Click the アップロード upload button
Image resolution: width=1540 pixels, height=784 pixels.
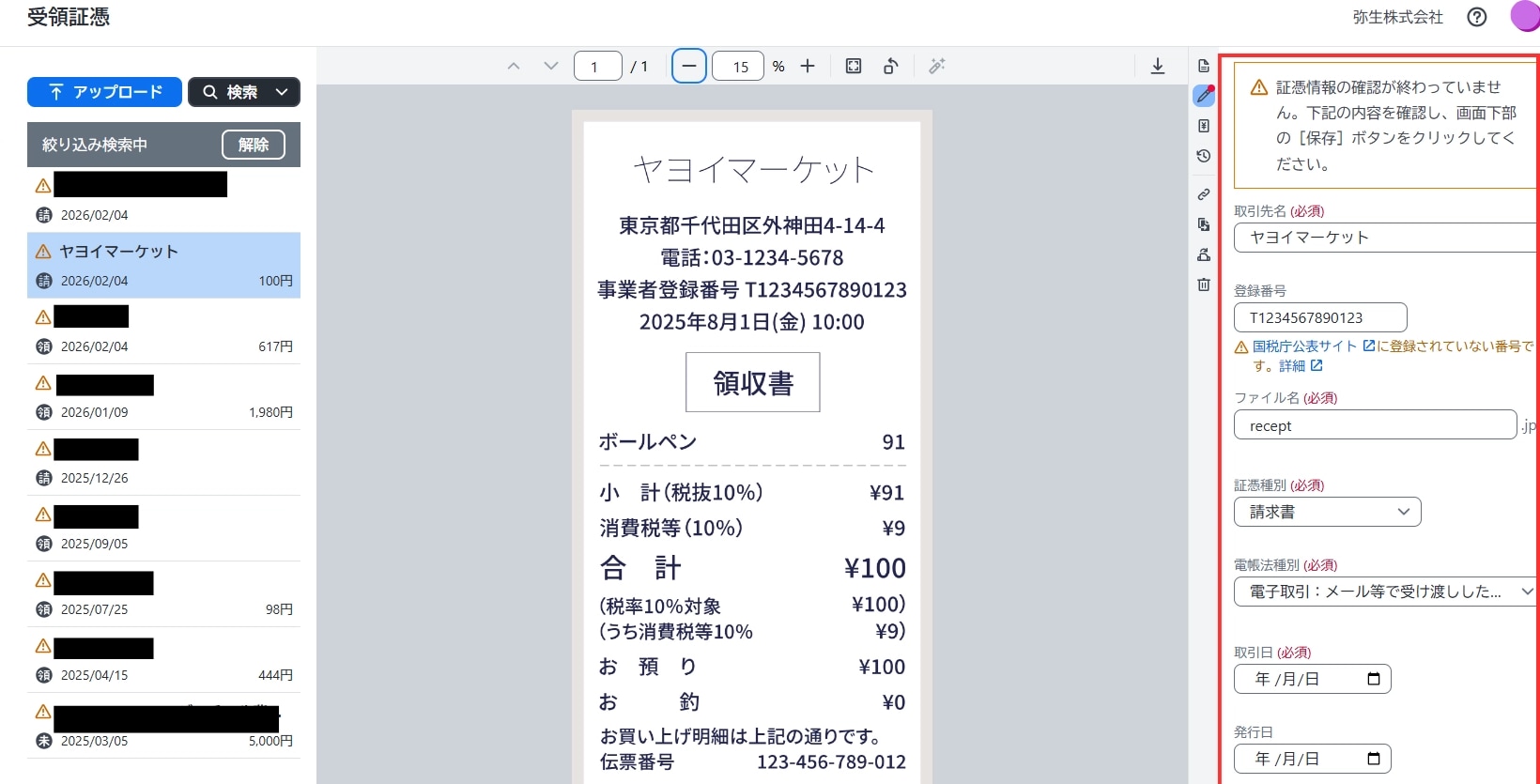(104, 92)
